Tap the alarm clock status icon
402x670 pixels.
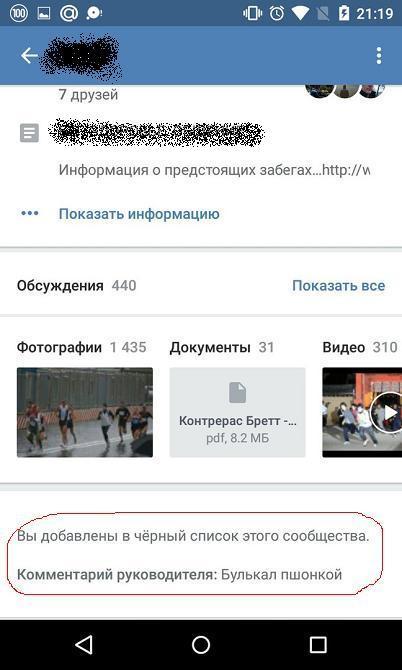tap(277, 13)
